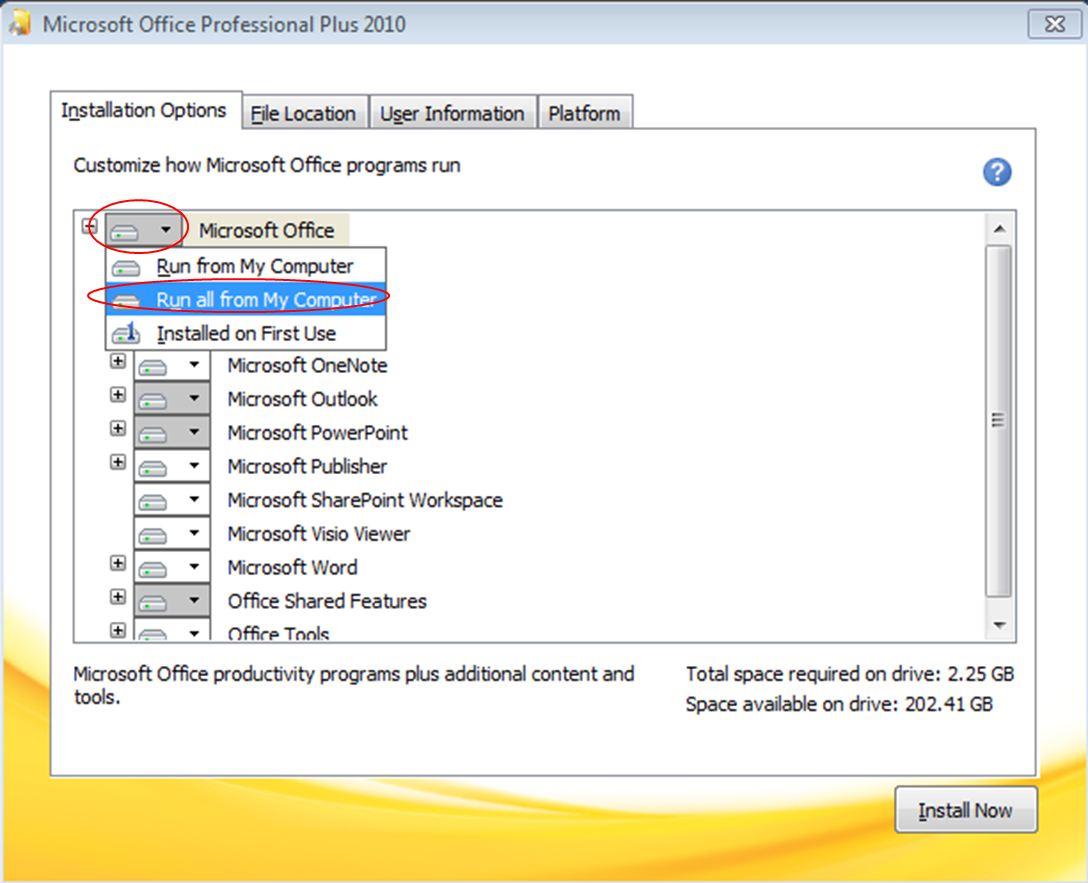
Task: Choose Run from My Computer option
Action: click(x=246, y=266)
